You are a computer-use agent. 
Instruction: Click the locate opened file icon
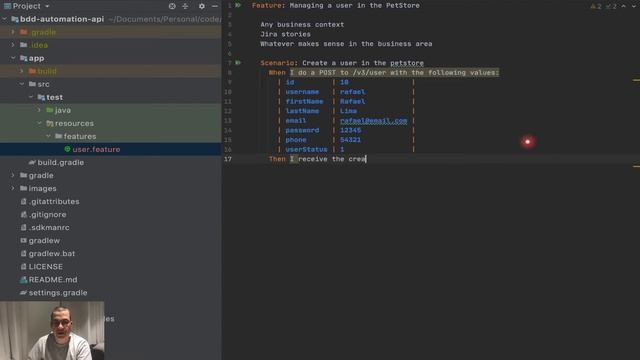172,6
